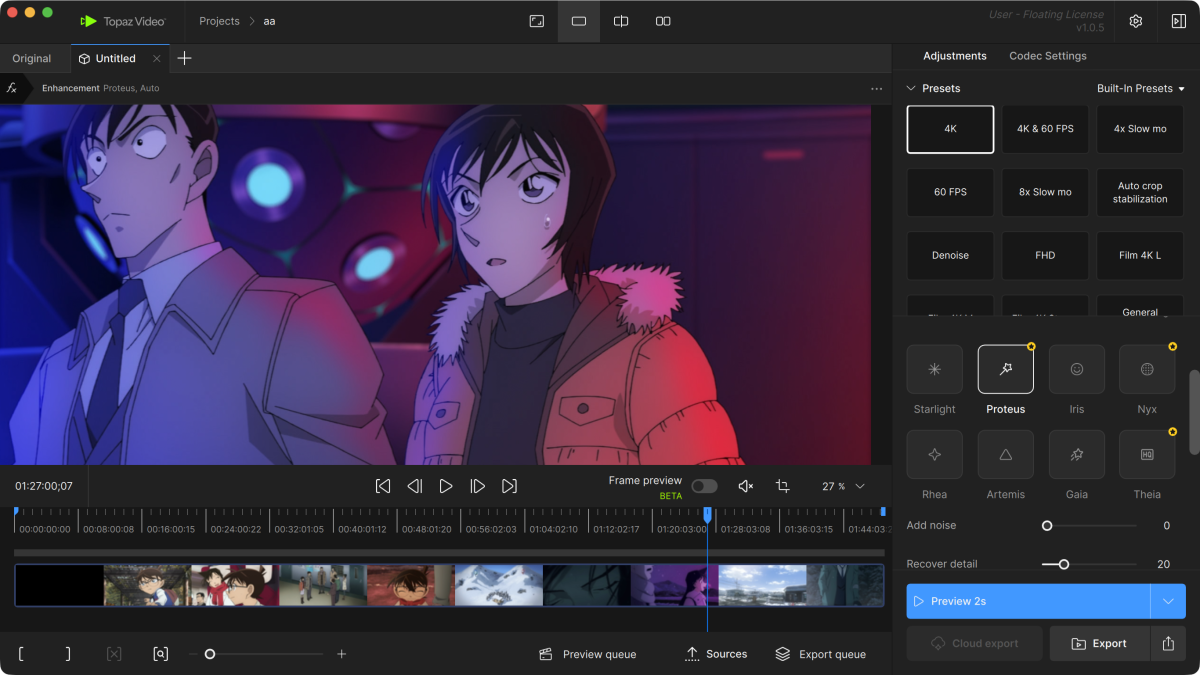This screenshot has height=675, width=1200.
Task: Select the Starlight AI model icon
Action: pos(934,369)
